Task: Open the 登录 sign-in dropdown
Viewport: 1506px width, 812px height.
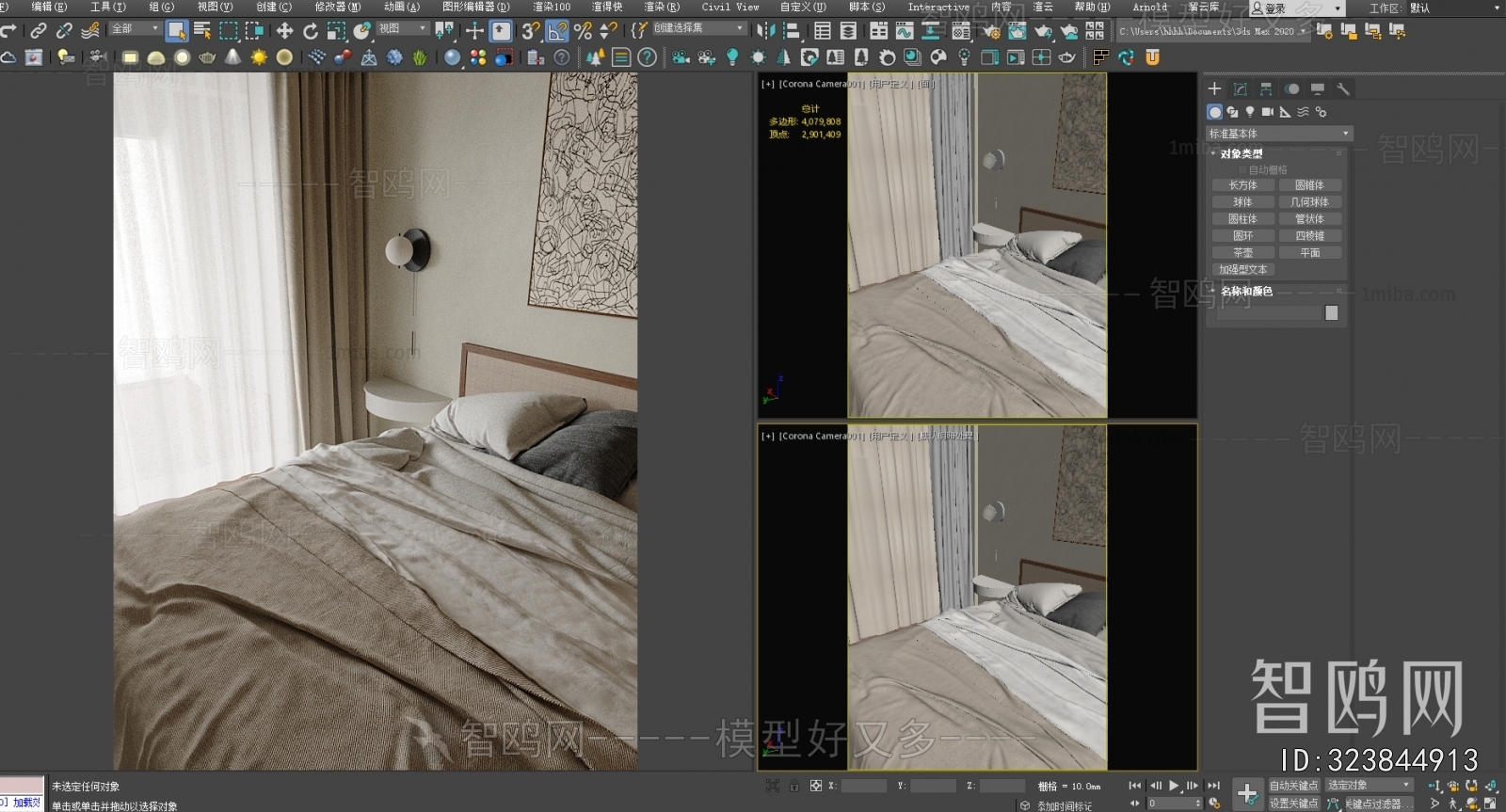Action: (1297, 8)
